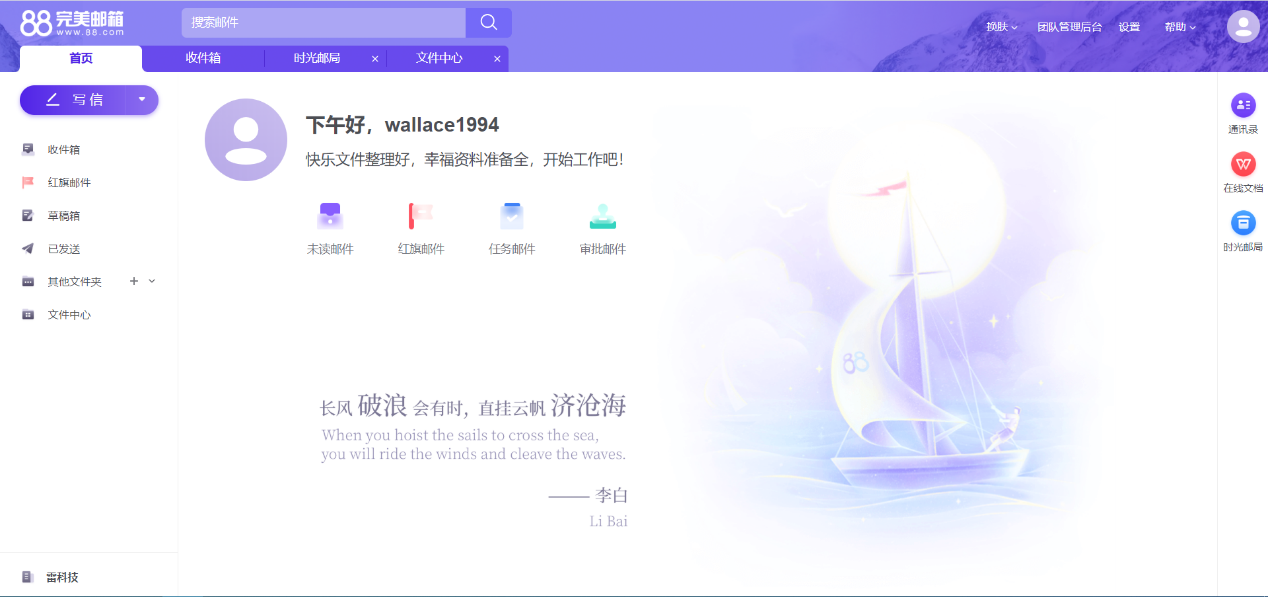1268x597 pixels.
Task: Switch to the 收件箱 tab
Action: (x=203, y=58)
